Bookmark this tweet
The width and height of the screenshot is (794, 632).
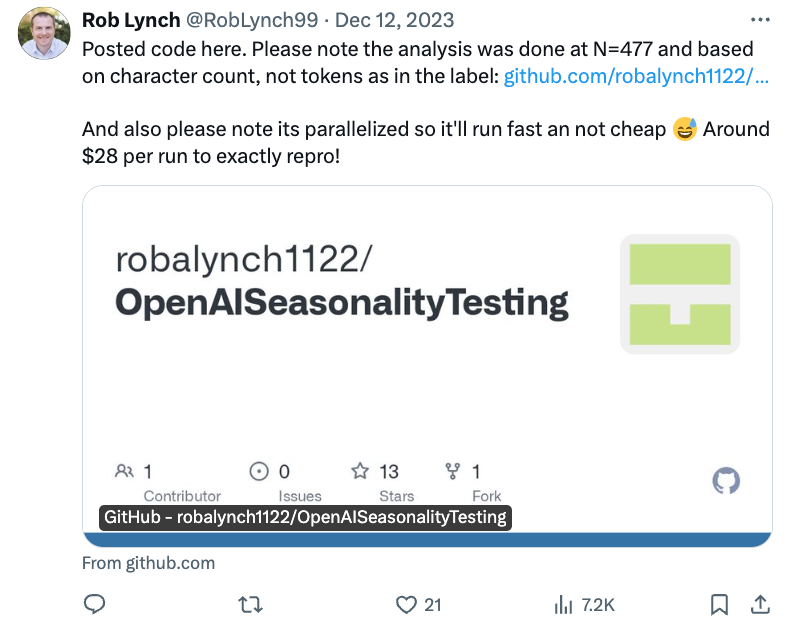719,604
